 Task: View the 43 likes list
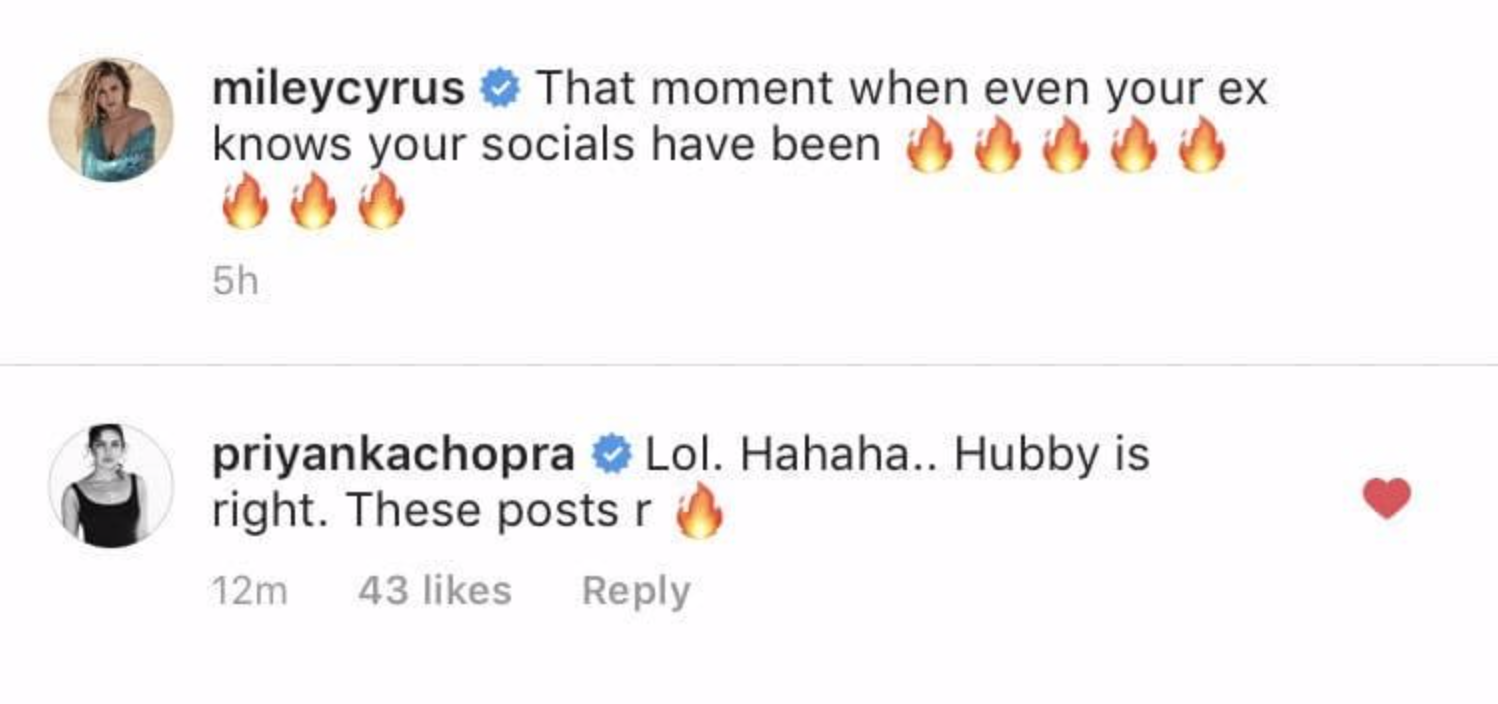(x=434, y=591)
